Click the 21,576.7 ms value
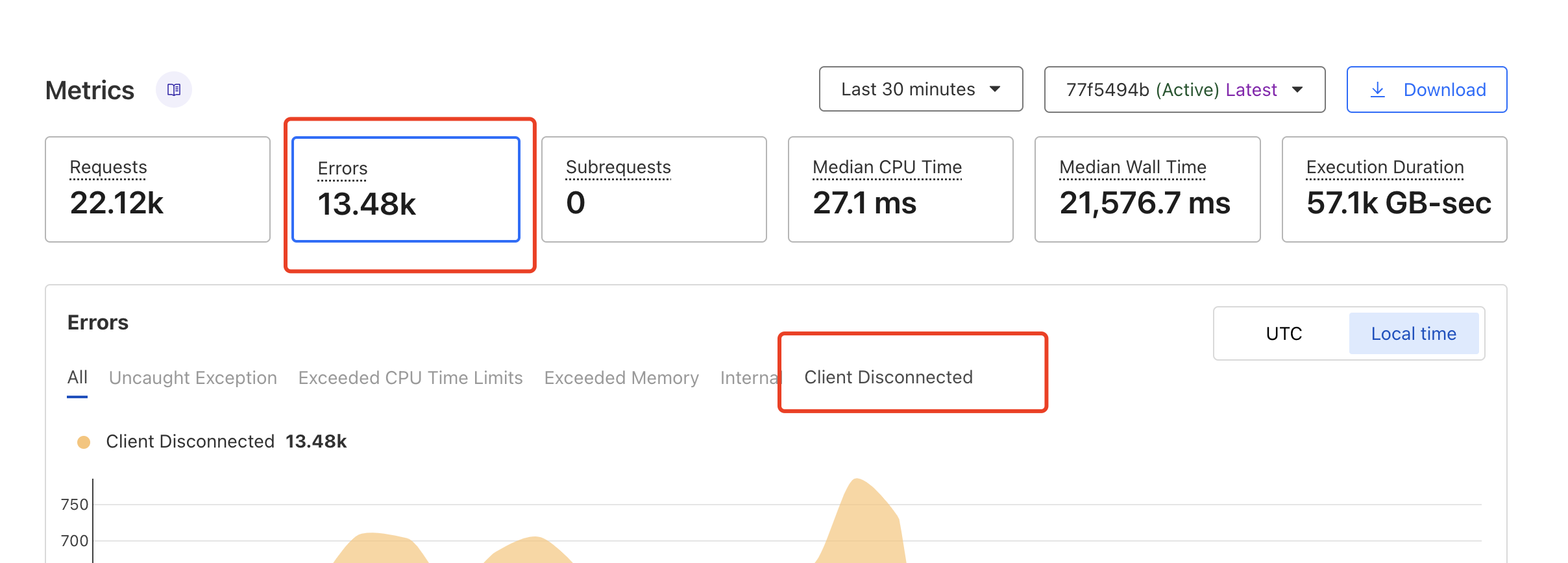 (1145, 203)
